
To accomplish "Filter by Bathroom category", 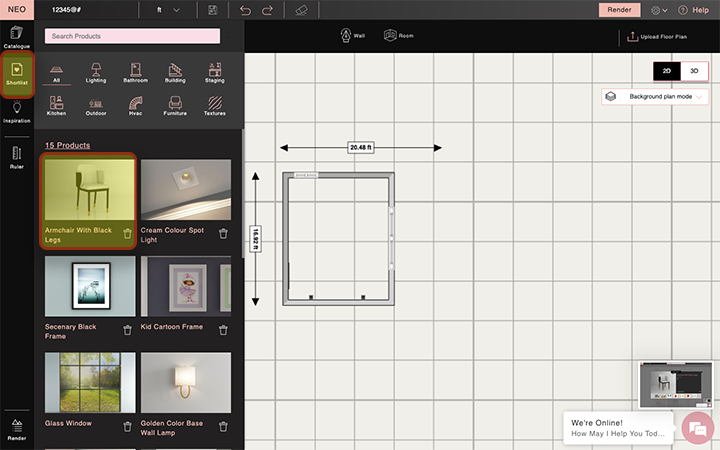I will 135,73.
